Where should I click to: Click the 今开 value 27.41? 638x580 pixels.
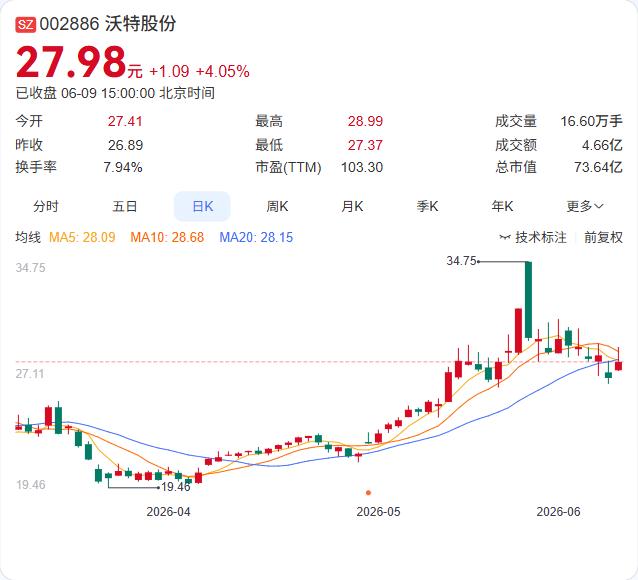click(x=125, y=121)
